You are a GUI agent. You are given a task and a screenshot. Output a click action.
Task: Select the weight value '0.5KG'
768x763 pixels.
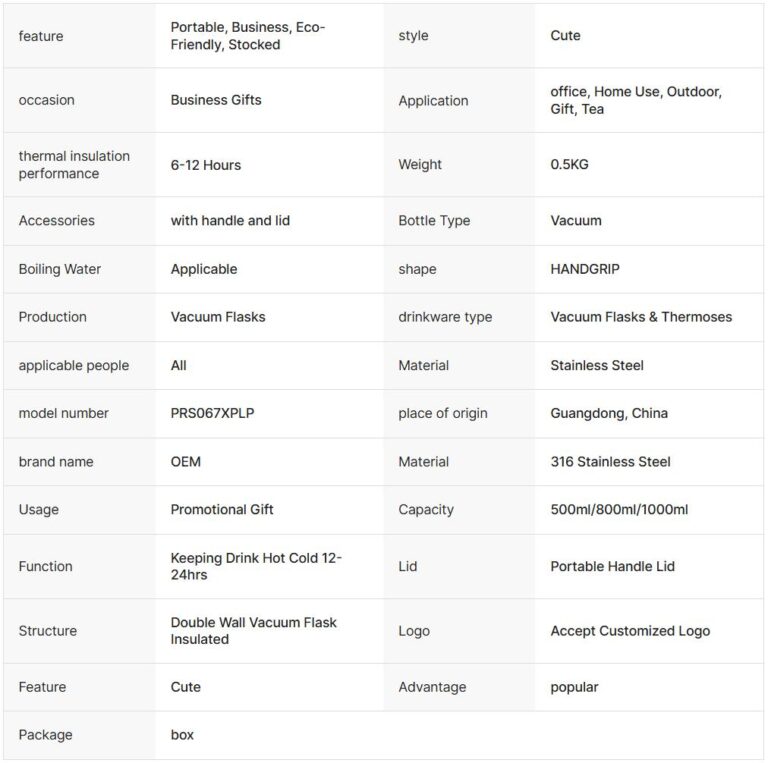(569, 165)
